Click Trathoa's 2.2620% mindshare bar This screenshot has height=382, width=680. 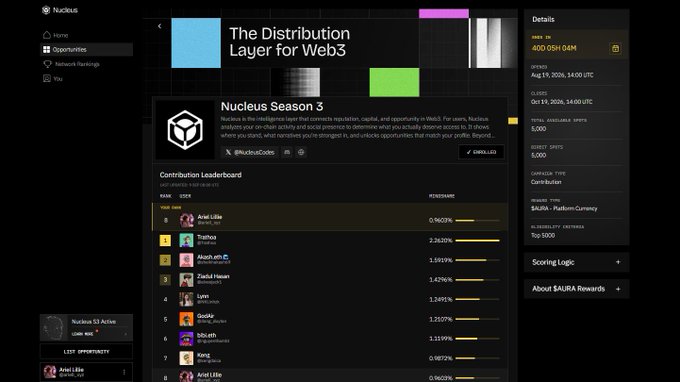(477, 240)
